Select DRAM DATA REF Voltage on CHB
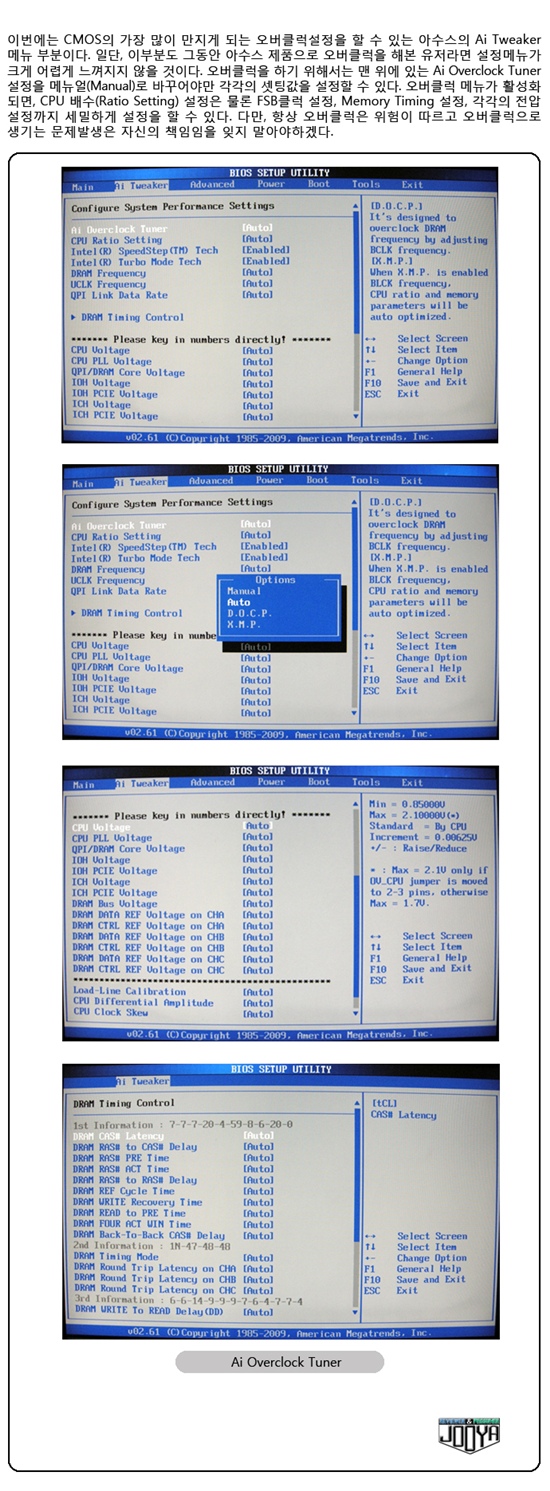Image resolution: width=550 pixels, height=1491 pixels. pyautogui.click(x=172, y=937)
